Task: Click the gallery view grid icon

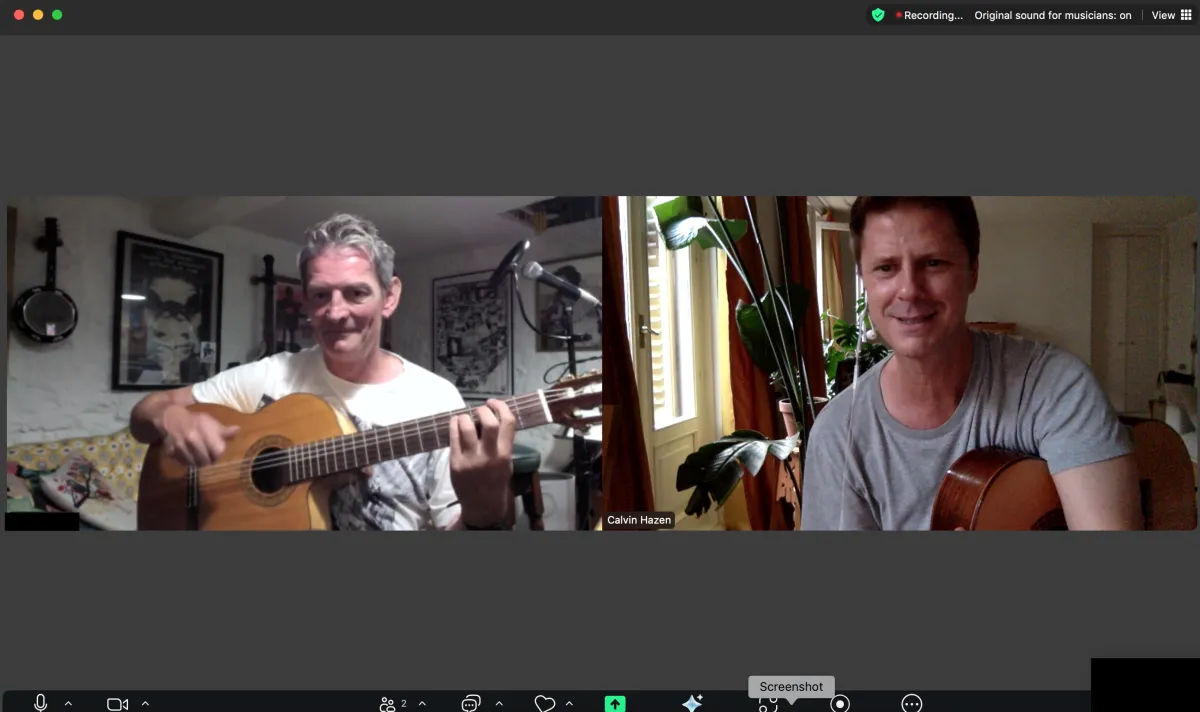Action: 1186,15
